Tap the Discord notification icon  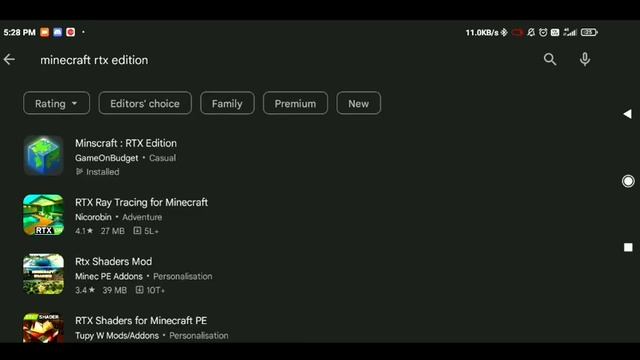(x=58, y=32)
